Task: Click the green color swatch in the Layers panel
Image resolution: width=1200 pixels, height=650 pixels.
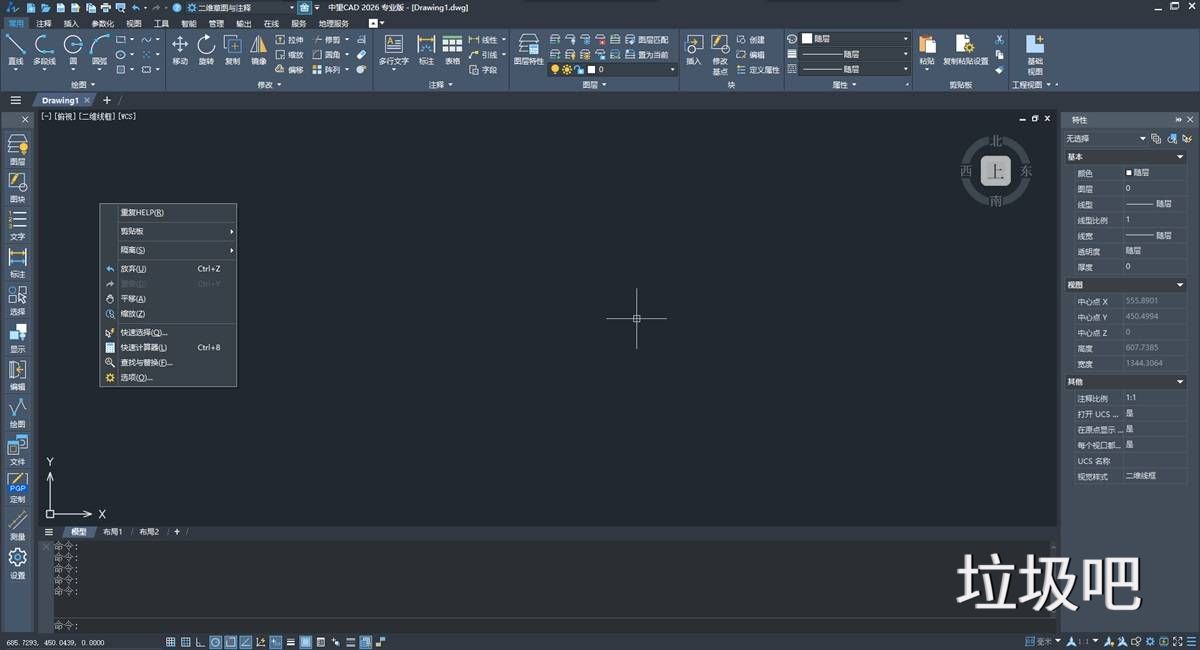Action: tap(585, 69)
